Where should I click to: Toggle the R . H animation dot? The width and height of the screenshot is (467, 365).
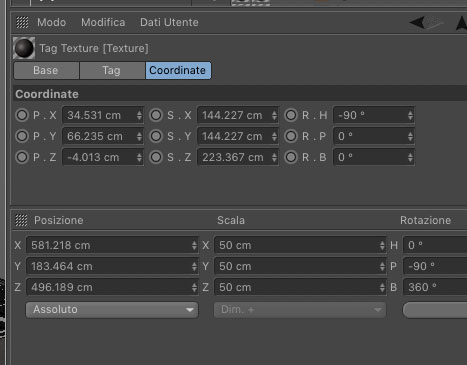click(291, 115)
